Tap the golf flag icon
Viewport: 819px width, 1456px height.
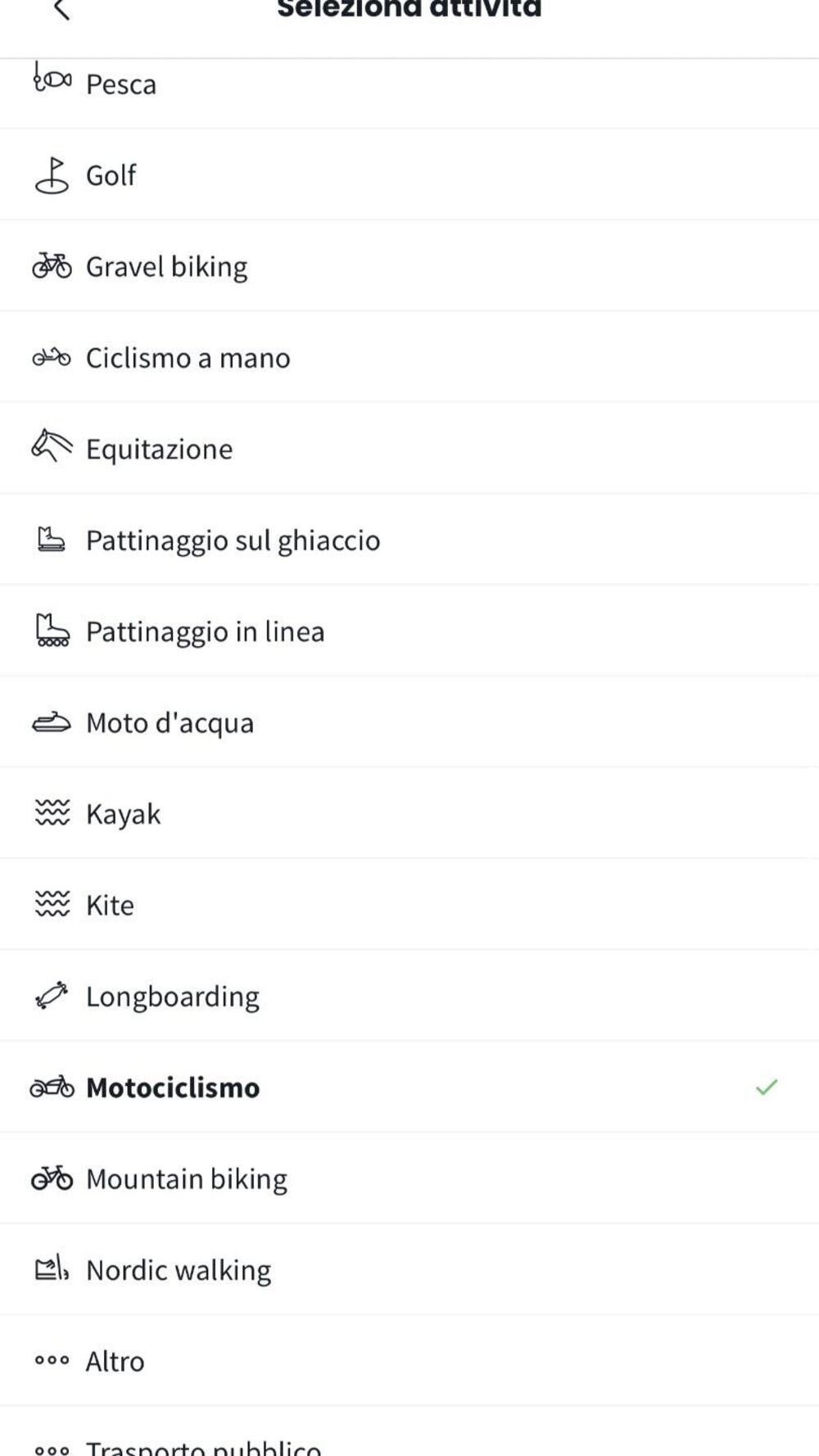pyautogui.click(x=52, y=174)
